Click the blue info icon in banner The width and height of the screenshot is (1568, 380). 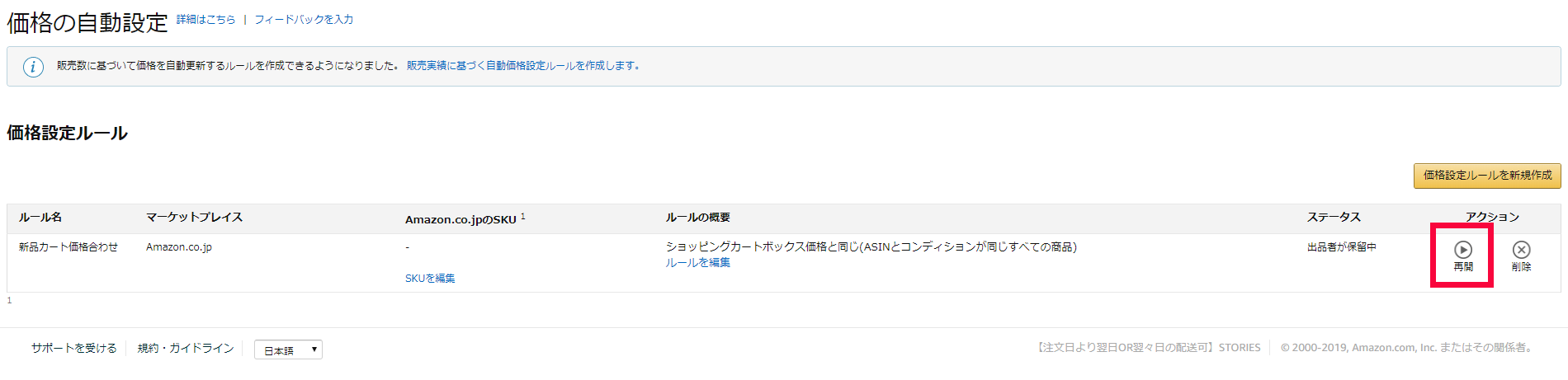point(33,67)
